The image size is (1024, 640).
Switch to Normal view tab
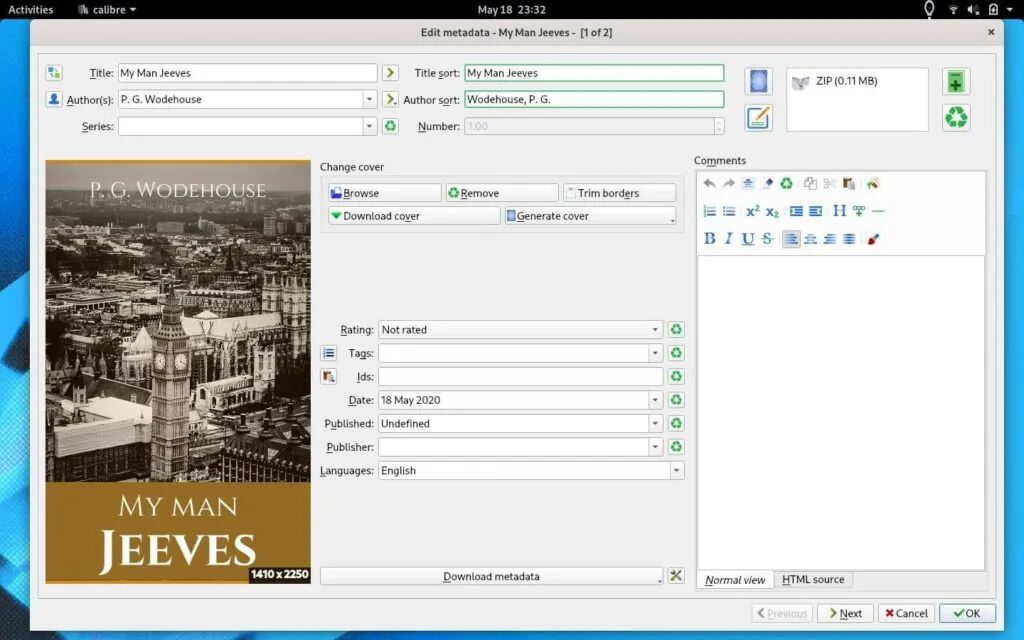point(735,579)
